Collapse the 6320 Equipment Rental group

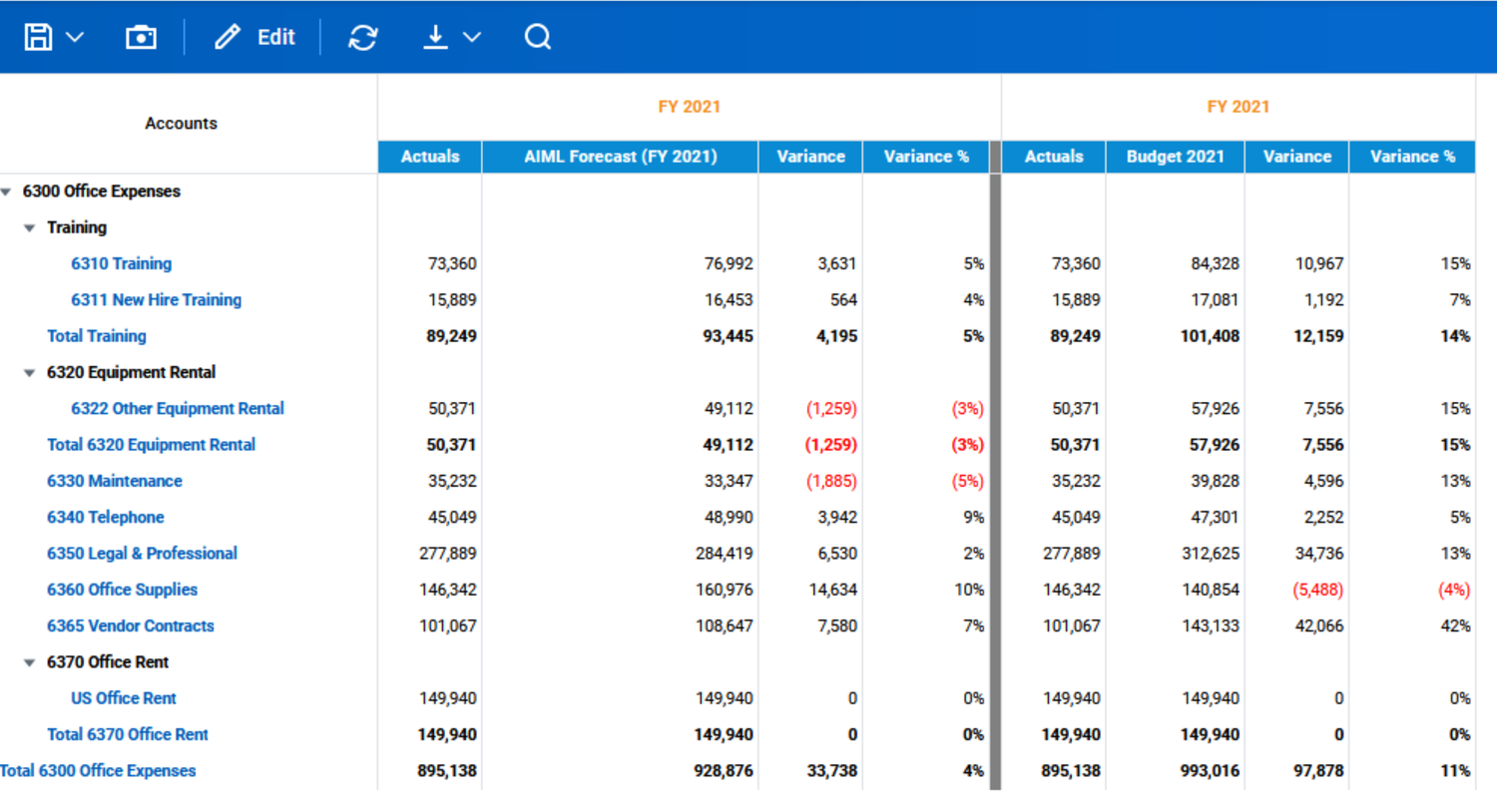click(30, 372)
